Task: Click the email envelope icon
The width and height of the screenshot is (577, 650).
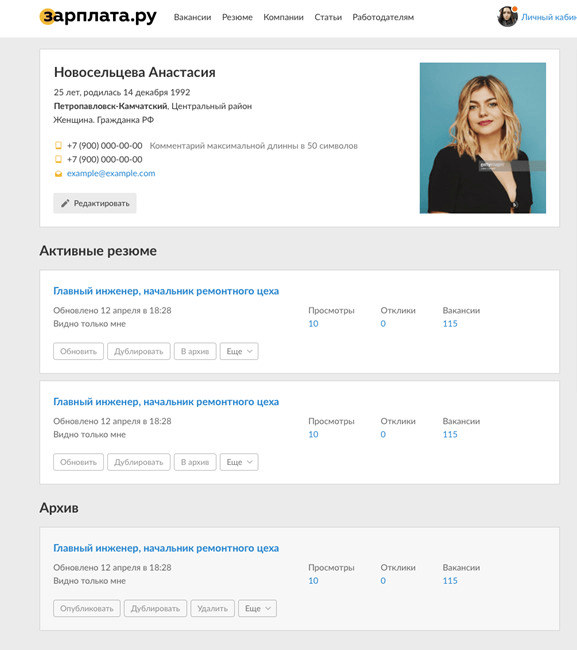Action: point(58,173)
